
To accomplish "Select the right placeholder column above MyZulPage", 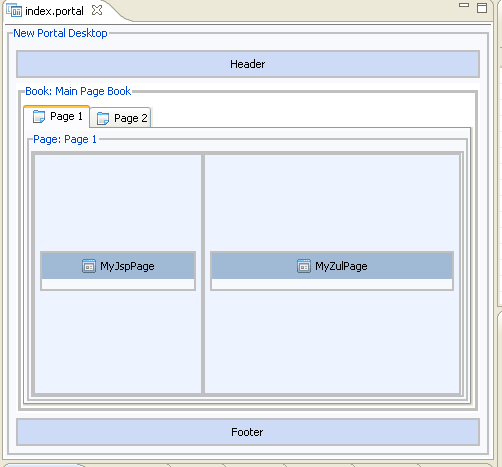I will click(332, 203).
